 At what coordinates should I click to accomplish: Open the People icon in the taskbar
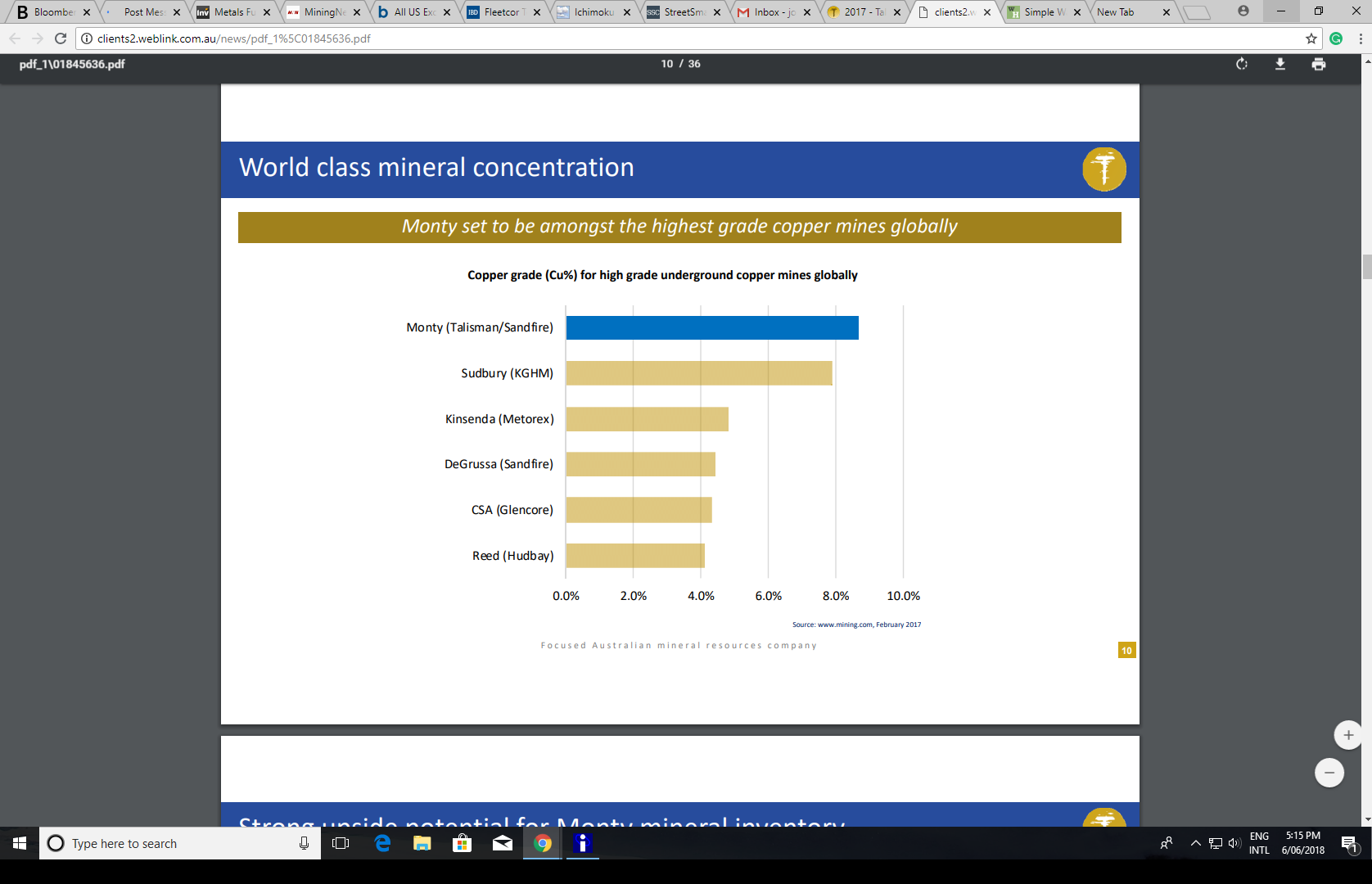[1167, 843]
